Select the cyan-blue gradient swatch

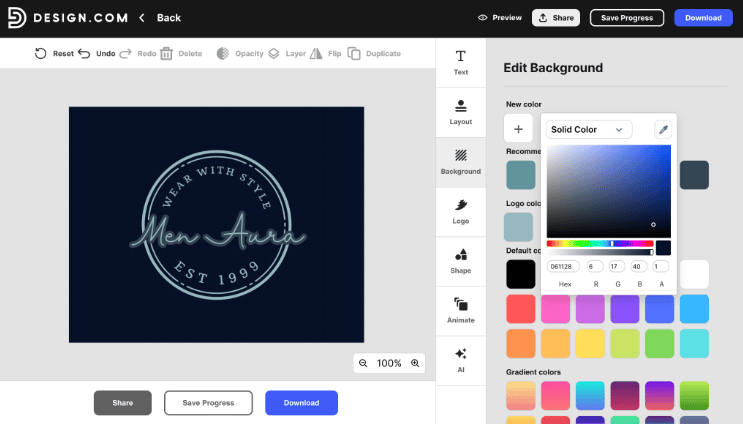point(590,396)
